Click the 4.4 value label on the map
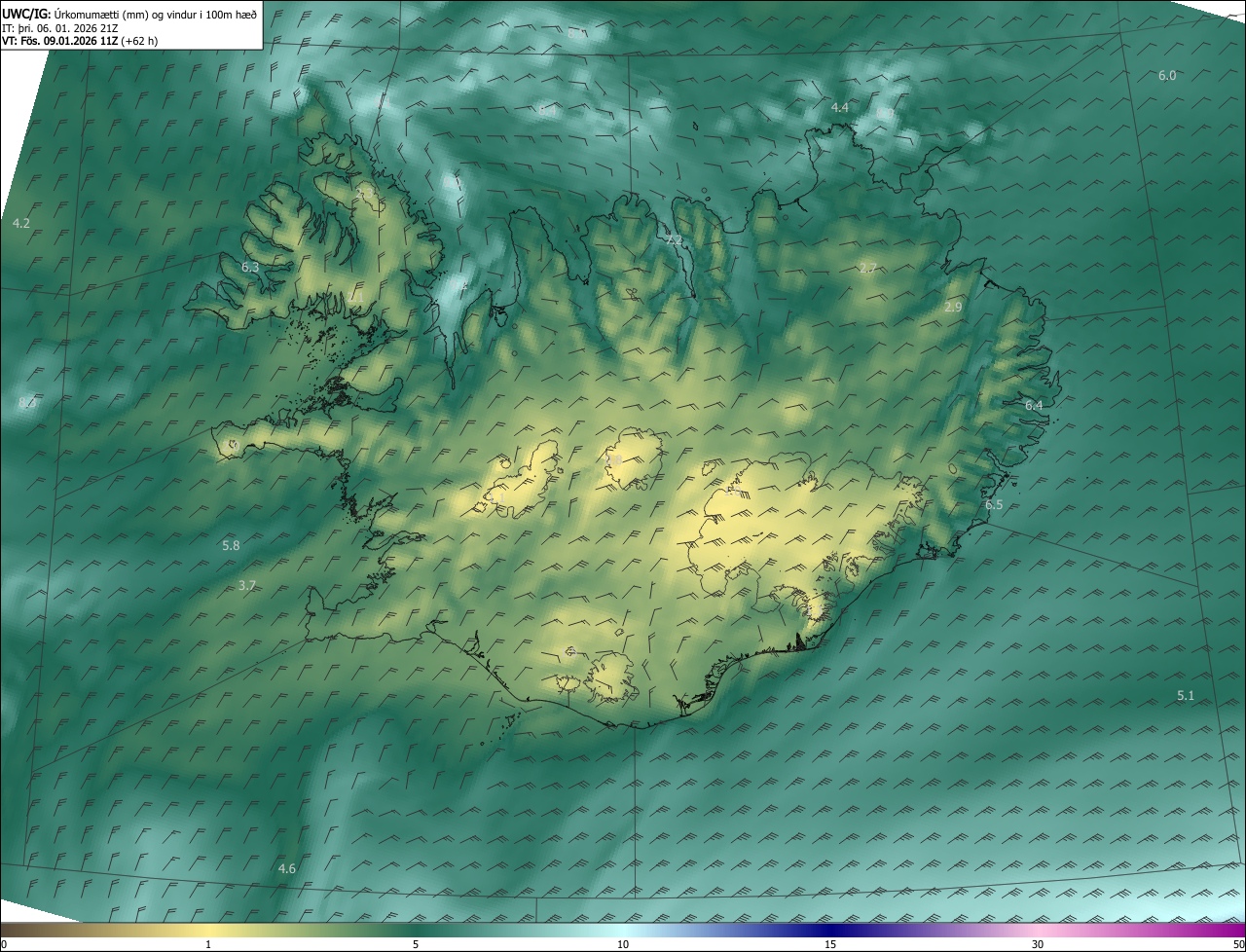Screen dimensions: 1246x952 pos(840,108)
